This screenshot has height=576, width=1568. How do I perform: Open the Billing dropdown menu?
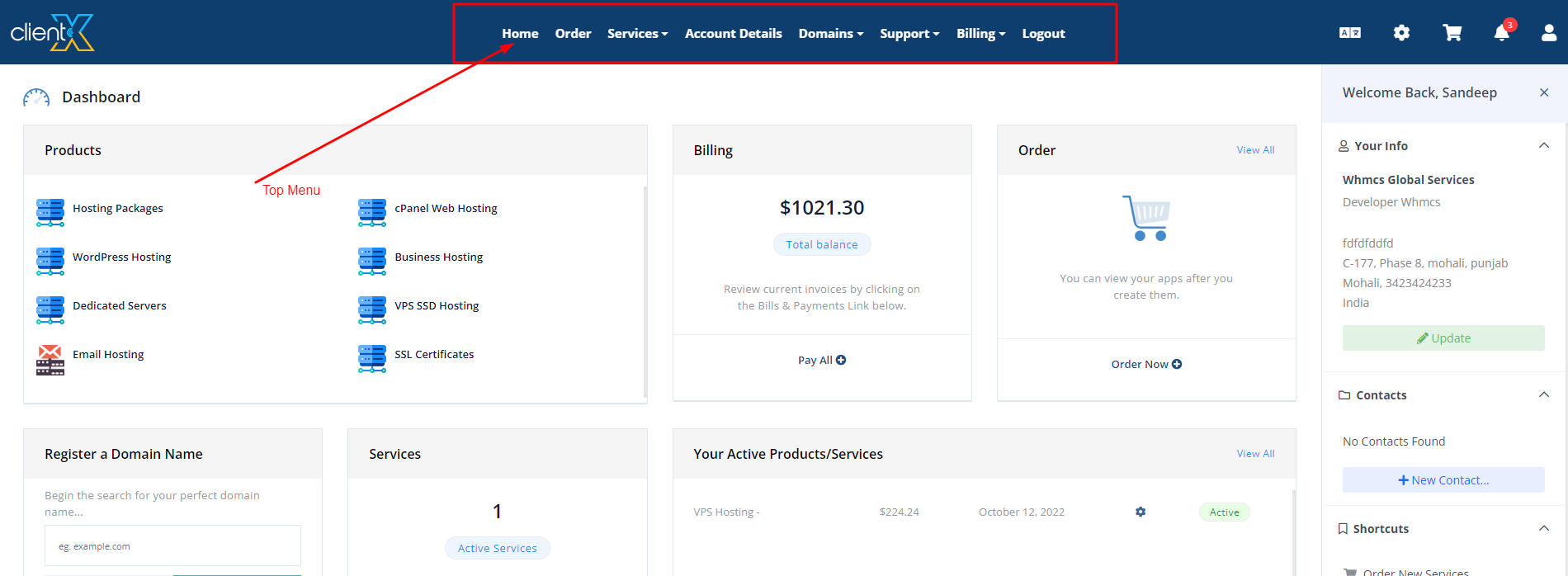coord(980,34)
